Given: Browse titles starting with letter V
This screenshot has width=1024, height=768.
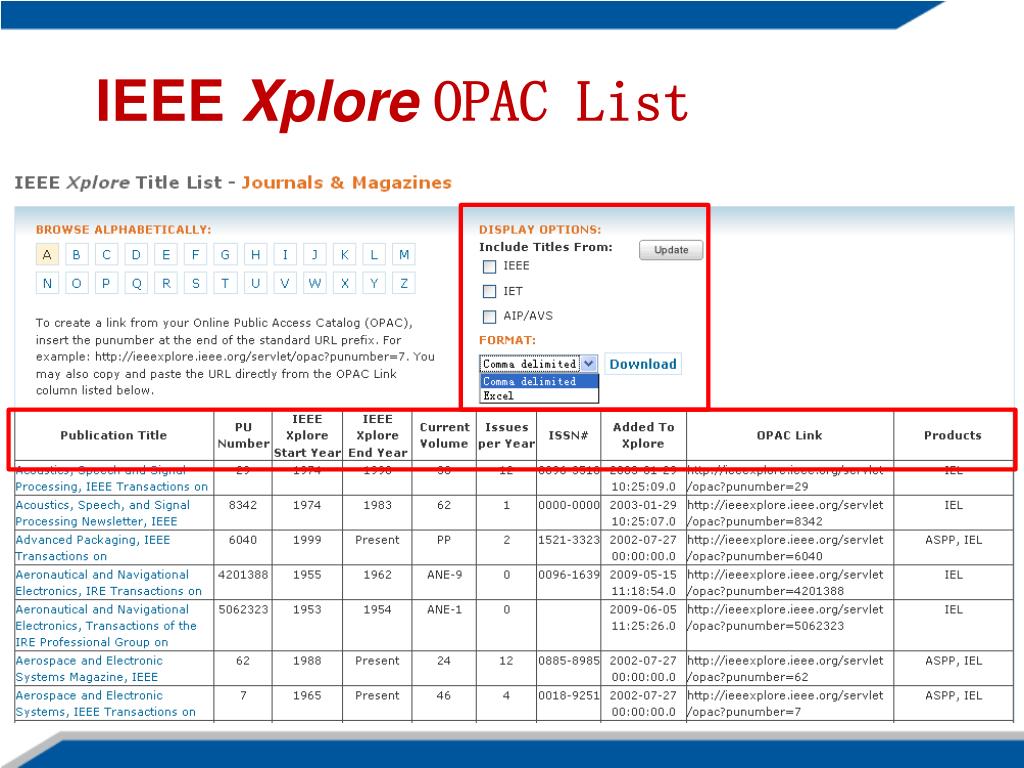Looking at the screenshot, I should pos(285,283).
